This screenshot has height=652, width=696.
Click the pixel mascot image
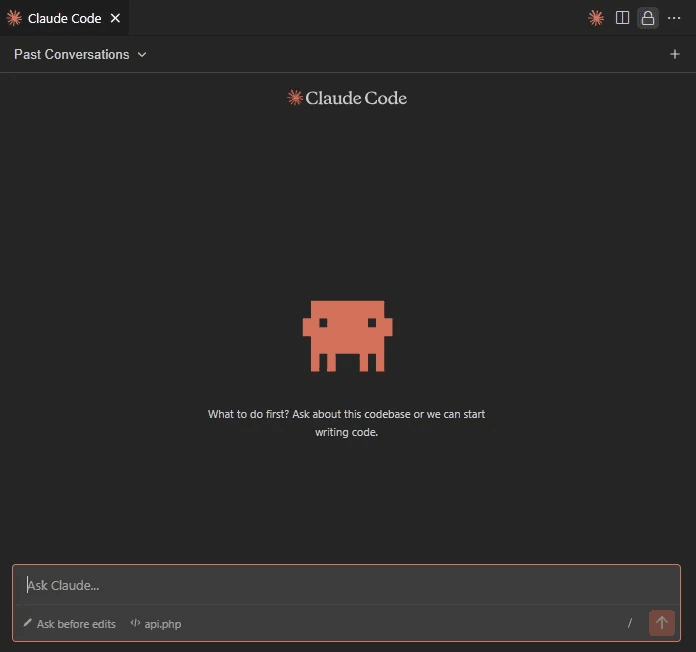pos(348,336)
